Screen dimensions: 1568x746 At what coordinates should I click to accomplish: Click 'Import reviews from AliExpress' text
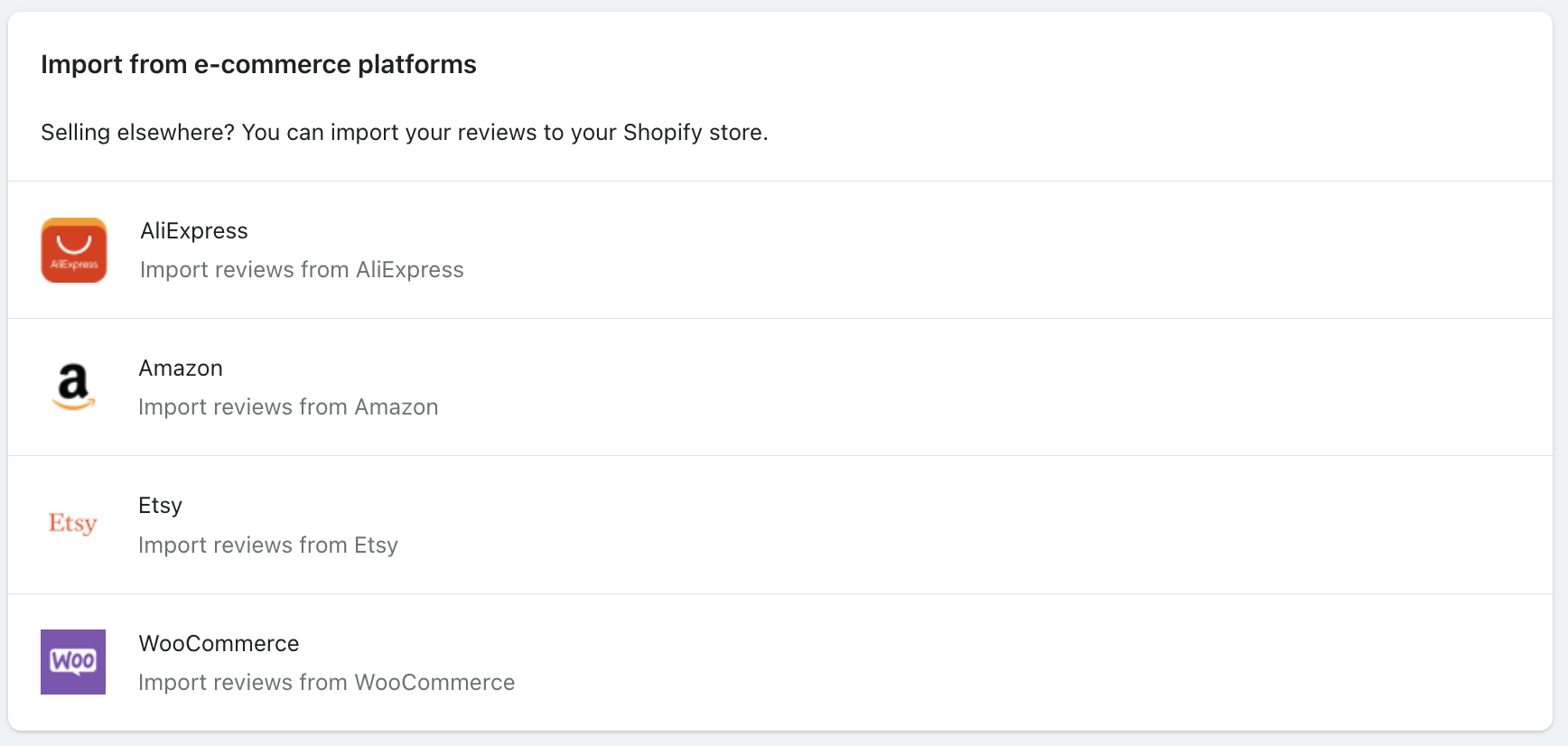(x=302, y=270)
